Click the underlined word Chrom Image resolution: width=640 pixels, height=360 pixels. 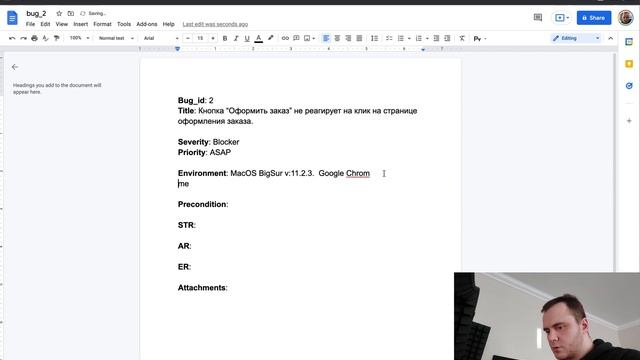point(358,173)
